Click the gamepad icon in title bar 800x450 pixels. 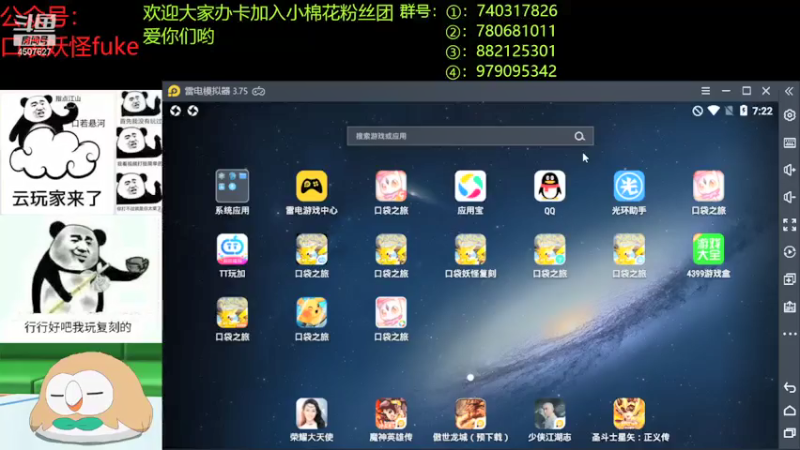coord(259,91)
